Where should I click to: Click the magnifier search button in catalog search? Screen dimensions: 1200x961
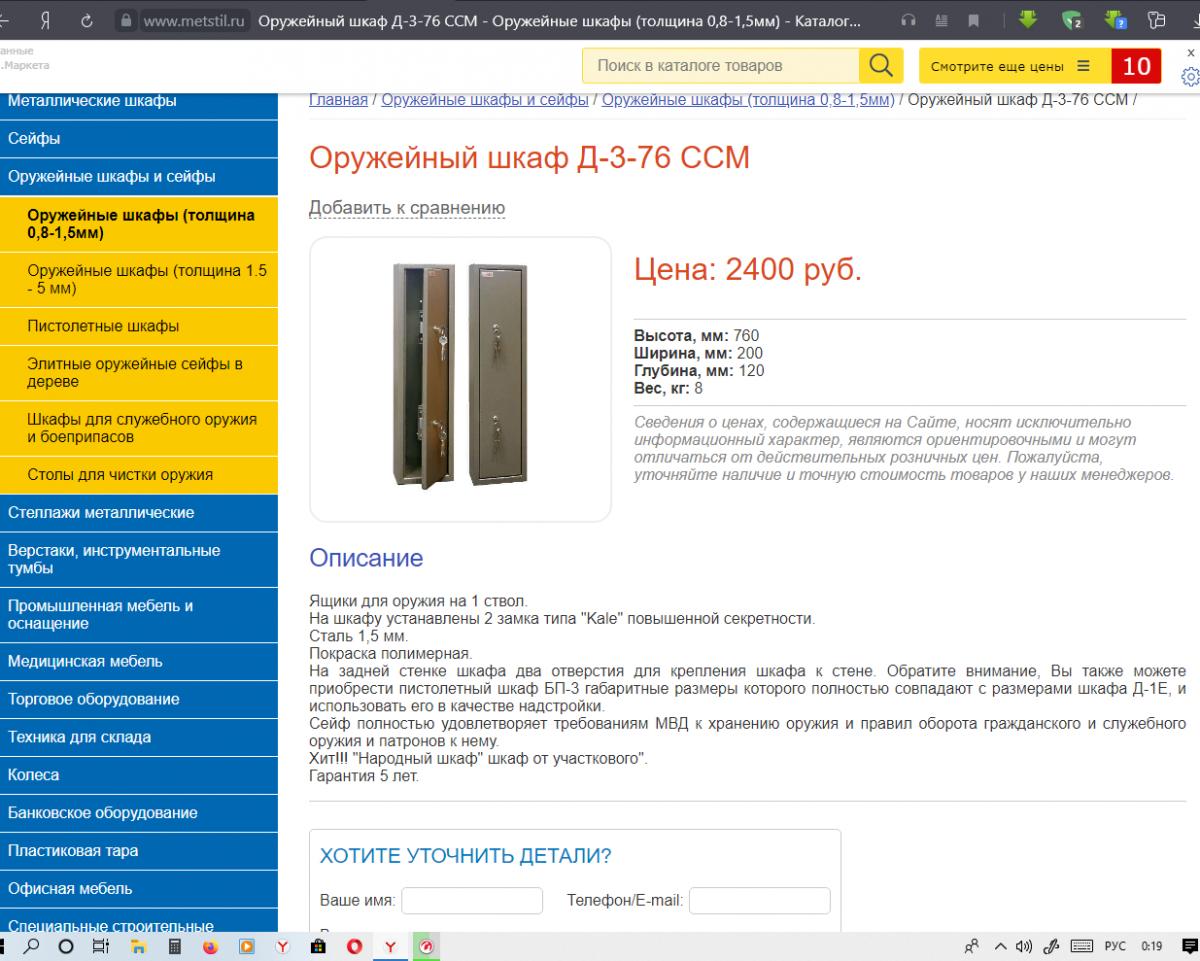pos(879,66)
